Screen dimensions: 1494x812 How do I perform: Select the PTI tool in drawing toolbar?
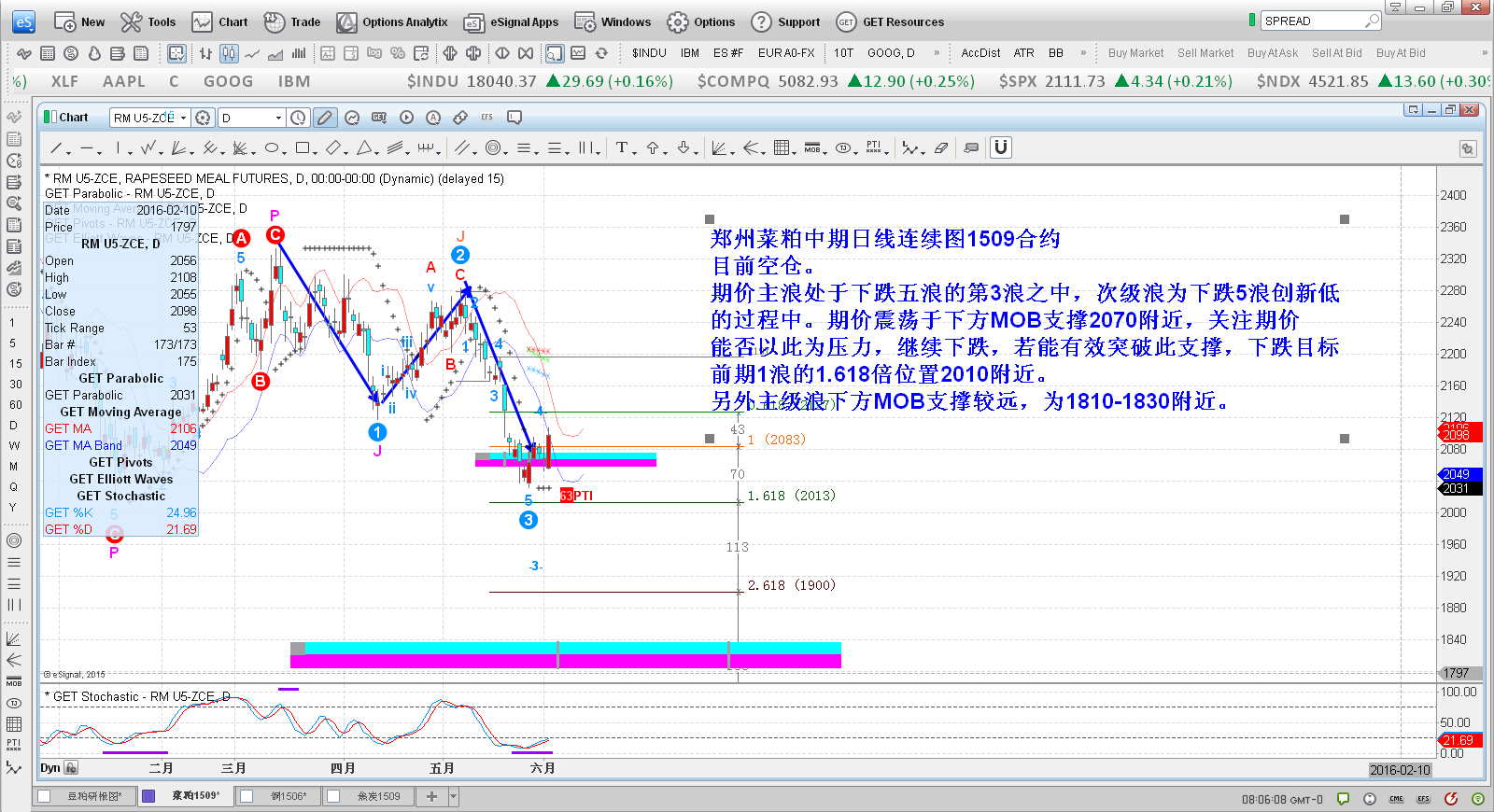point(873,147)
